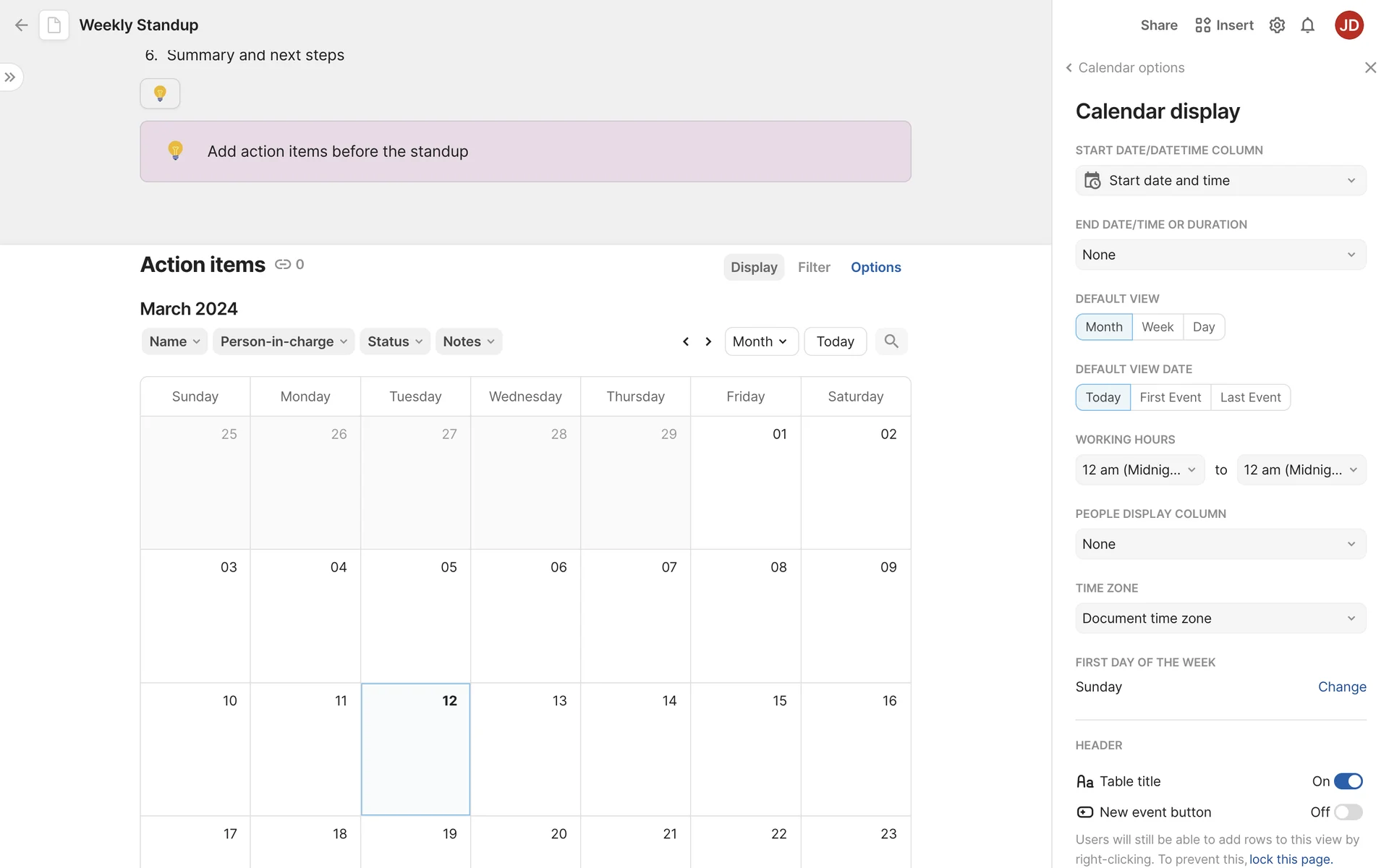Viewport: 1389px width, 868px height.
Task: Click Change link for first day of week
Action: [1342, 687]
